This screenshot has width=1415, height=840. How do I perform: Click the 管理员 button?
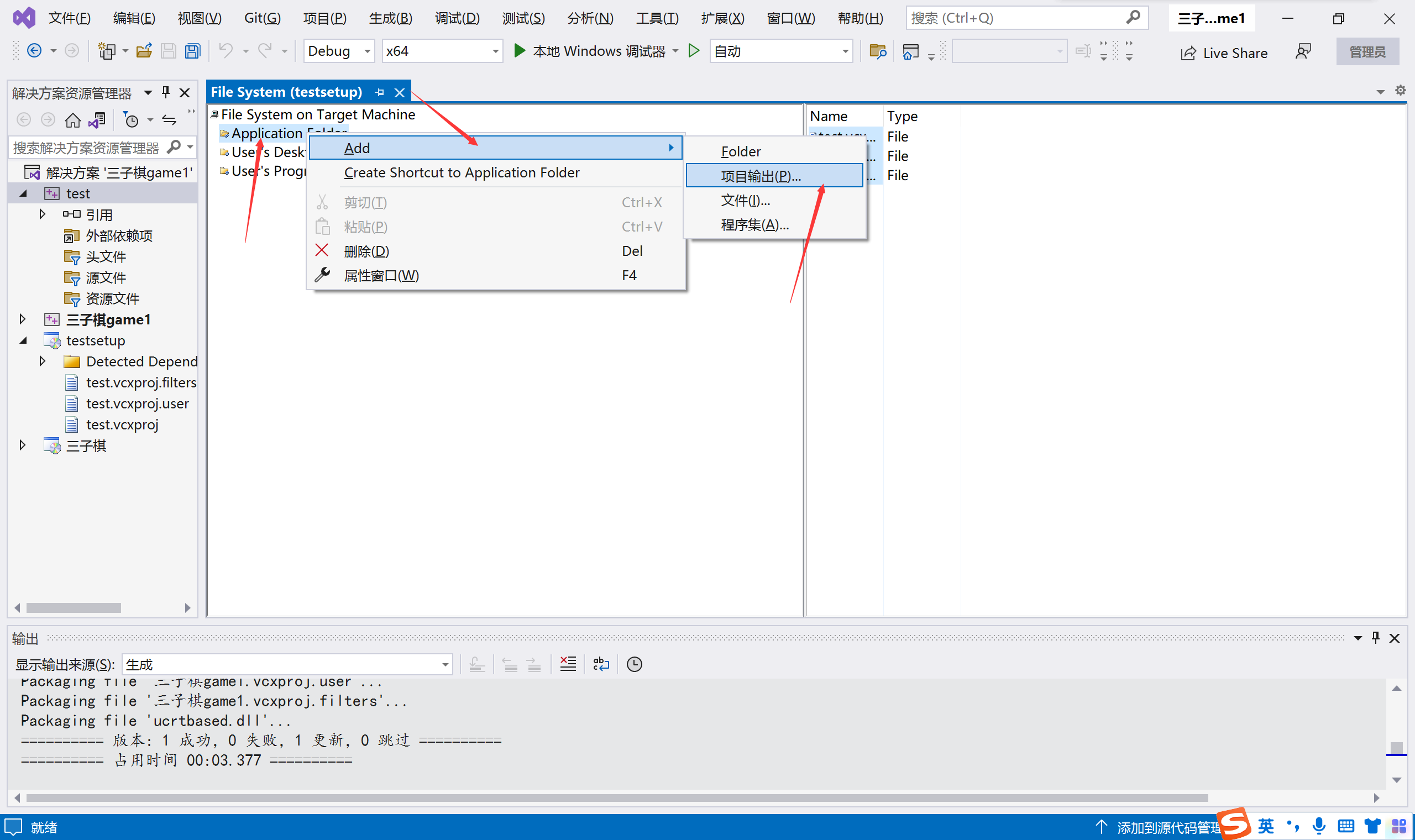point(1367,52)
